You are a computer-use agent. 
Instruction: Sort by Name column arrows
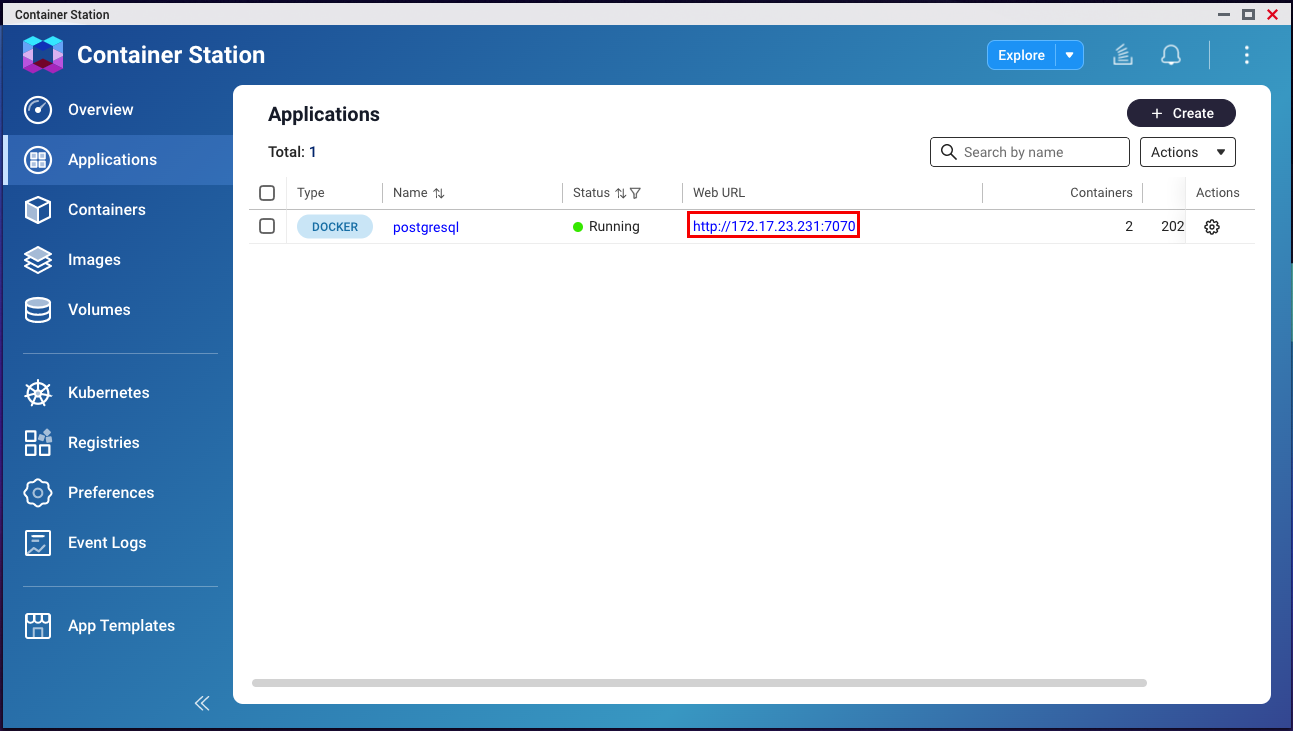pyautogui.click(x=439, y=193)
